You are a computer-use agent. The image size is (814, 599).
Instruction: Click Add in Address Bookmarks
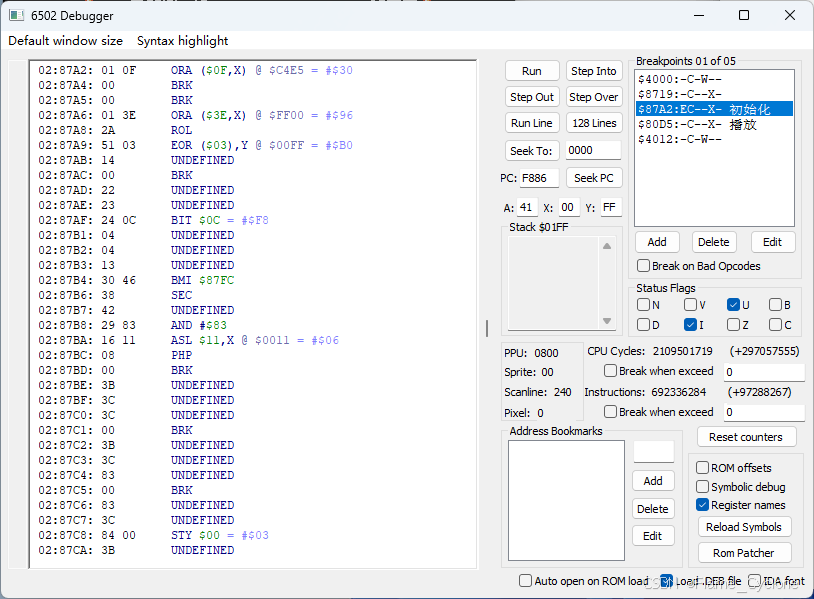tap(653, 481)
